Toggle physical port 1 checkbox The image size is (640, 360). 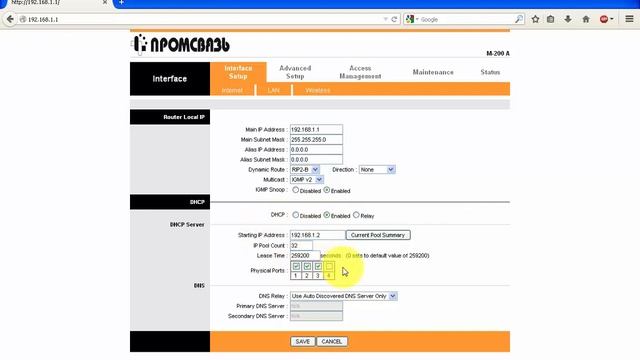point(296,267)
